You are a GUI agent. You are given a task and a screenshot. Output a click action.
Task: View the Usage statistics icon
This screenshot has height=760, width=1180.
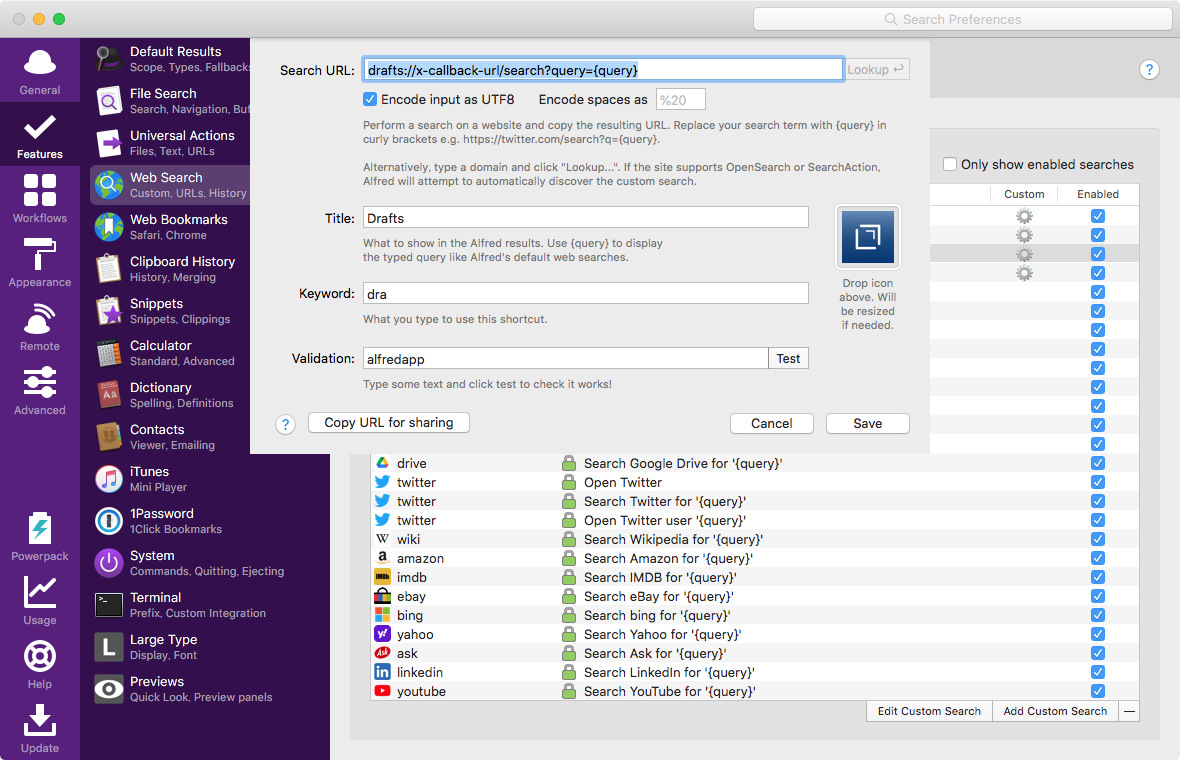(x=40, y=591)
